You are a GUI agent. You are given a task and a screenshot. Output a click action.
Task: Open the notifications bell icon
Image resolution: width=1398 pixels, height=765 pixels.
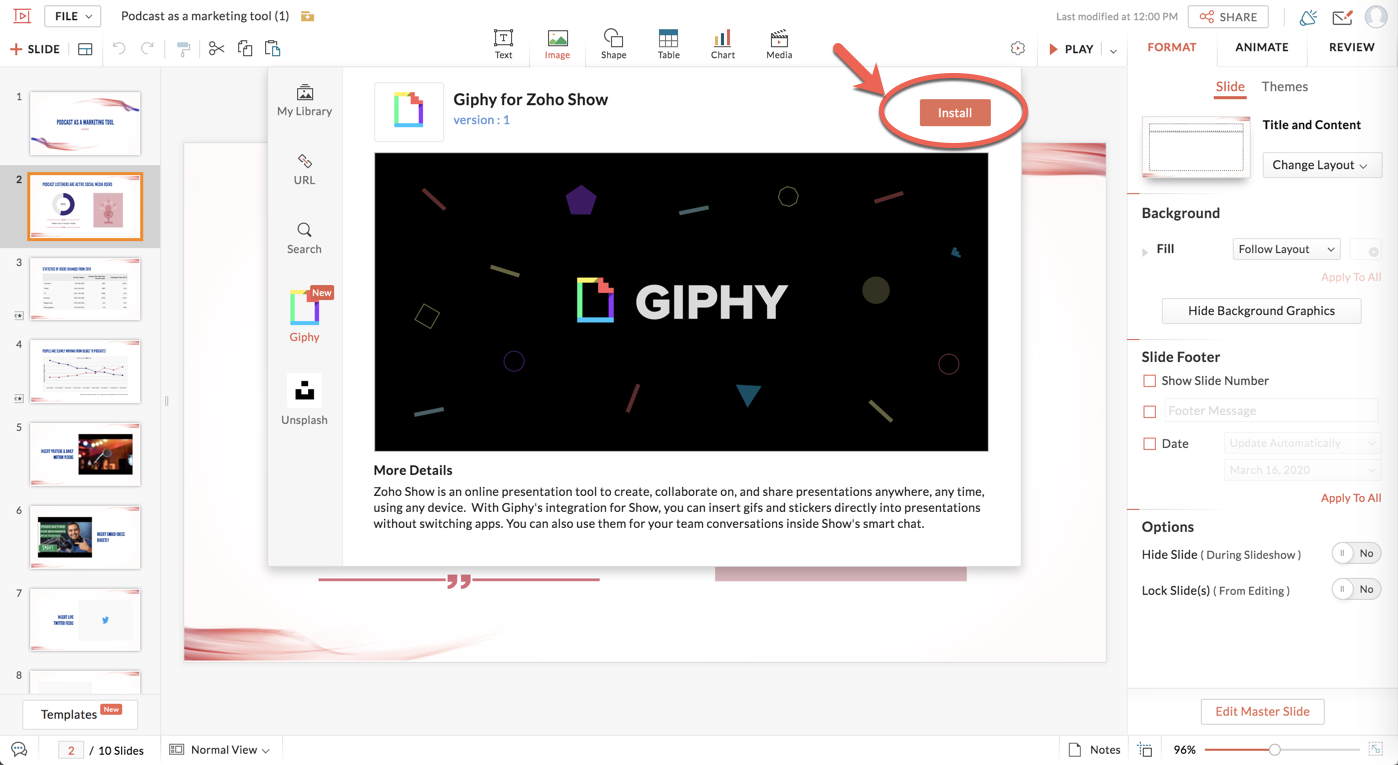(1308, 17)
